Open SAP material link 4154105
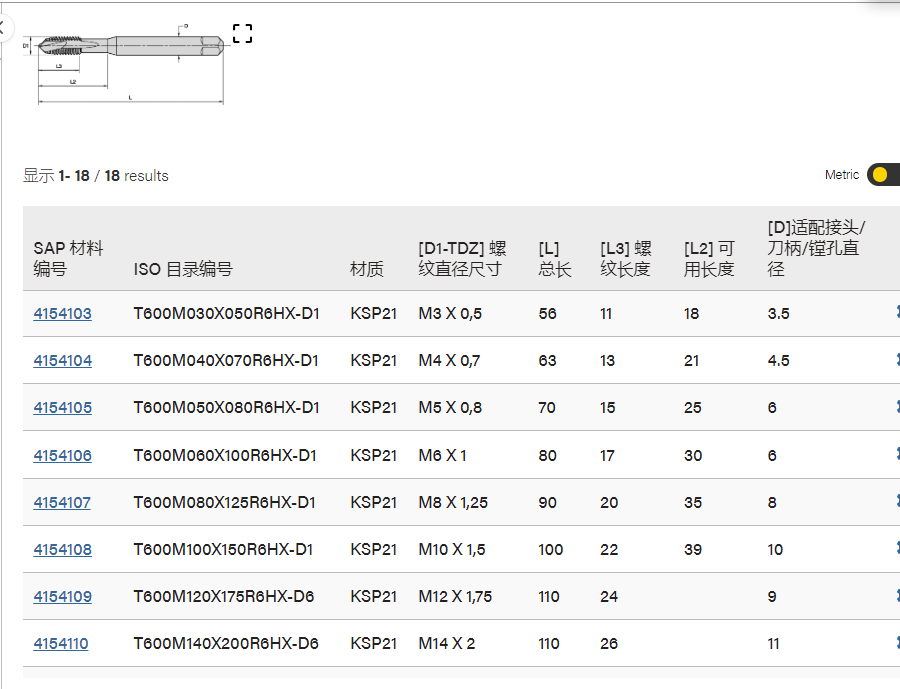 [x=62, y=407]
